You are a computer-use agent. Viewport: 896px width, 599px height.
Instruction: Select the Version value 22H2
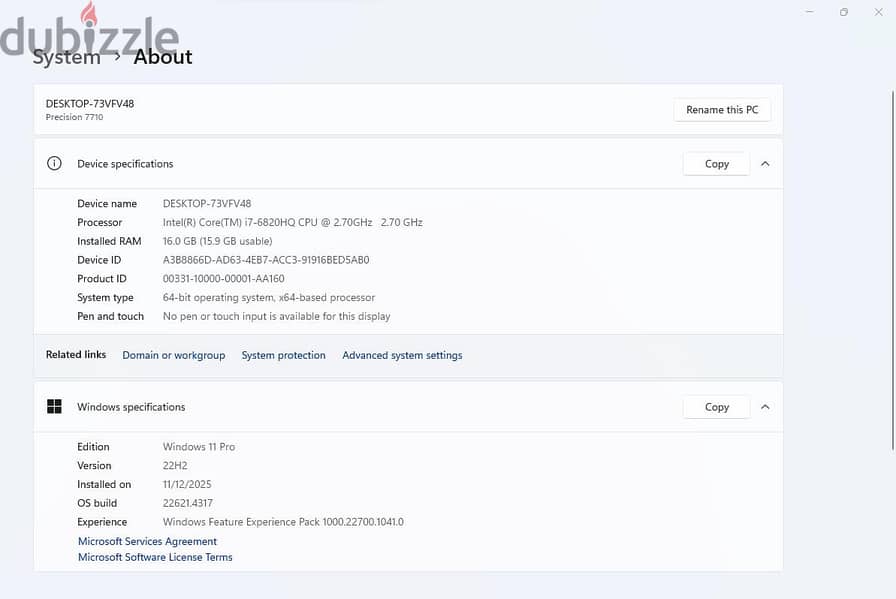175,466
